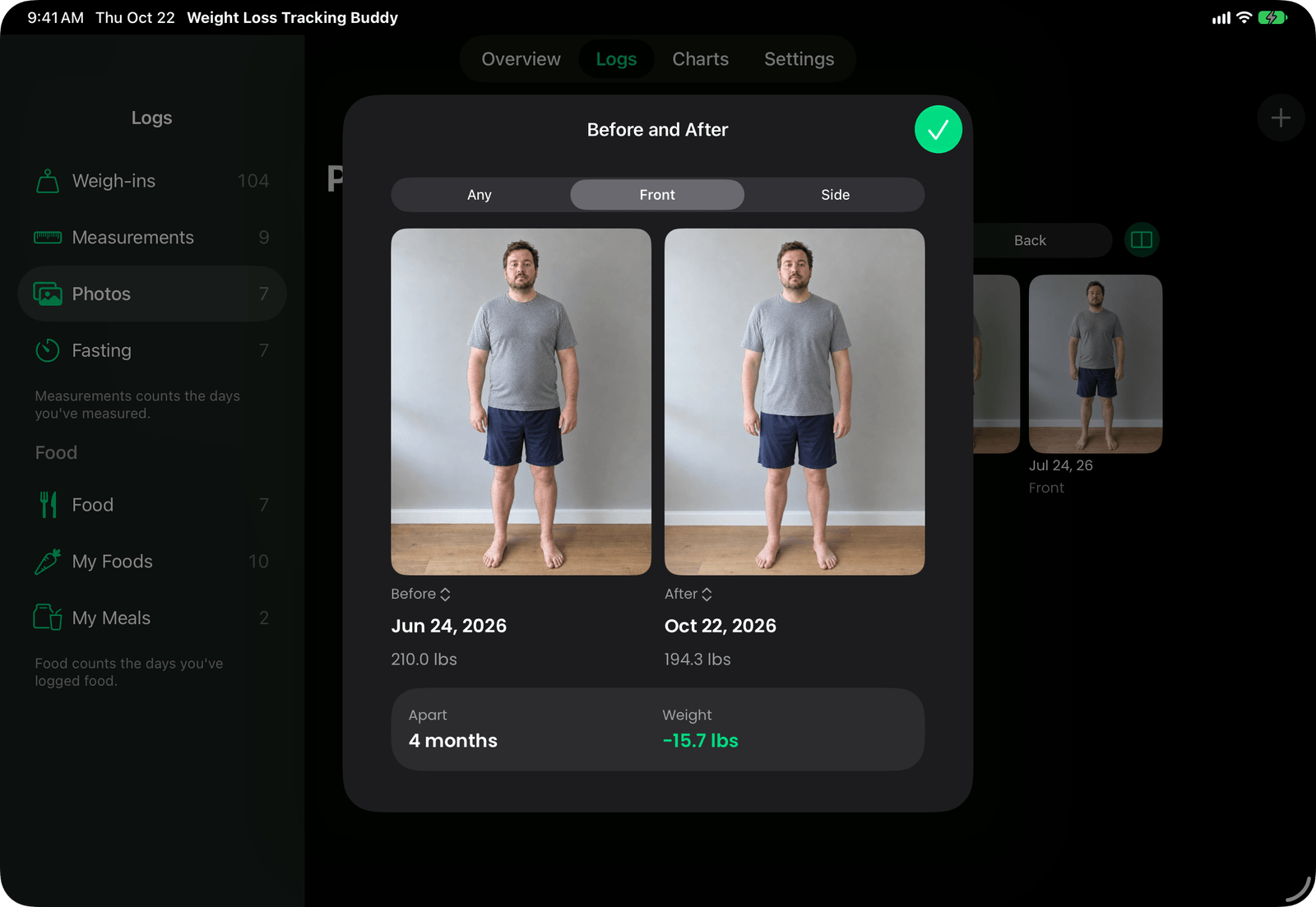The height and width of the screenshot is (907, 1316).
Task: Check the cellular signal bars icon
Action: pos(1221,18)
